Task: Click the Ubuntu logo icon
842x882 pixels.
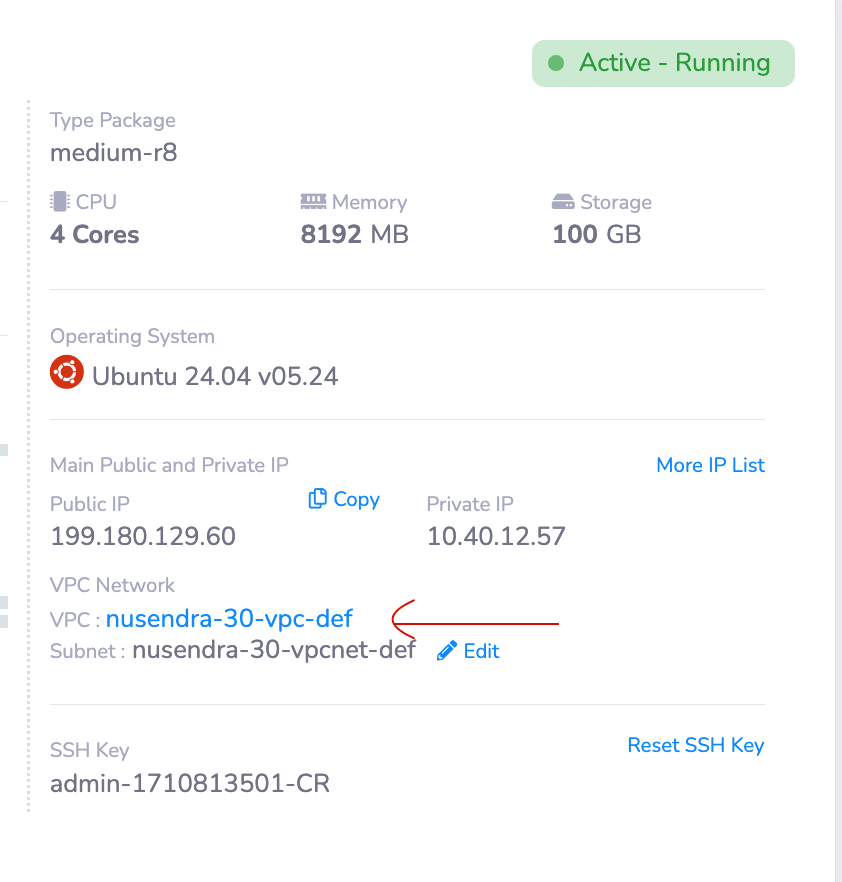Action: [66, 374]
